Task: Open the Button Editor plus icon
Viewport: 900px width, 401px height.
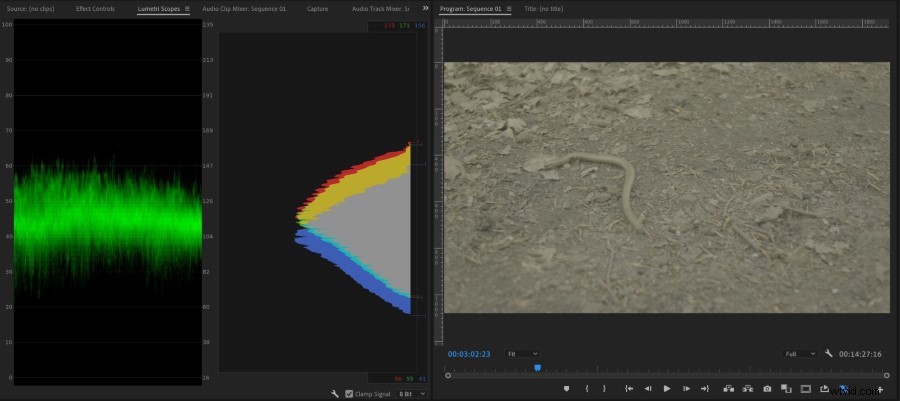Action: click(880, 390)
